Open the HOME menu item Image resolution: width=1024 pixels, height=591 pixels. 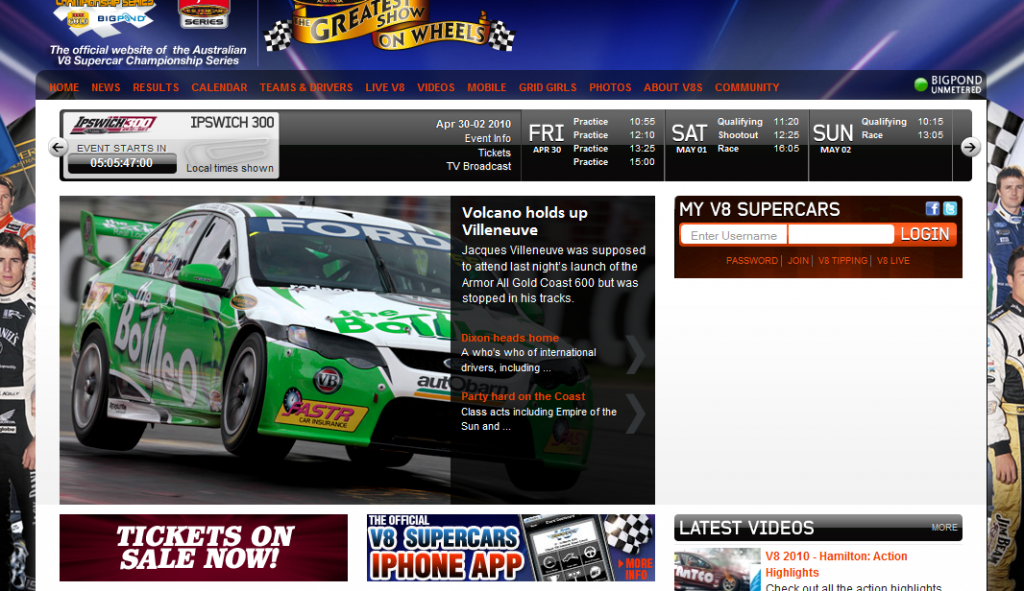(x=64, y=88)
